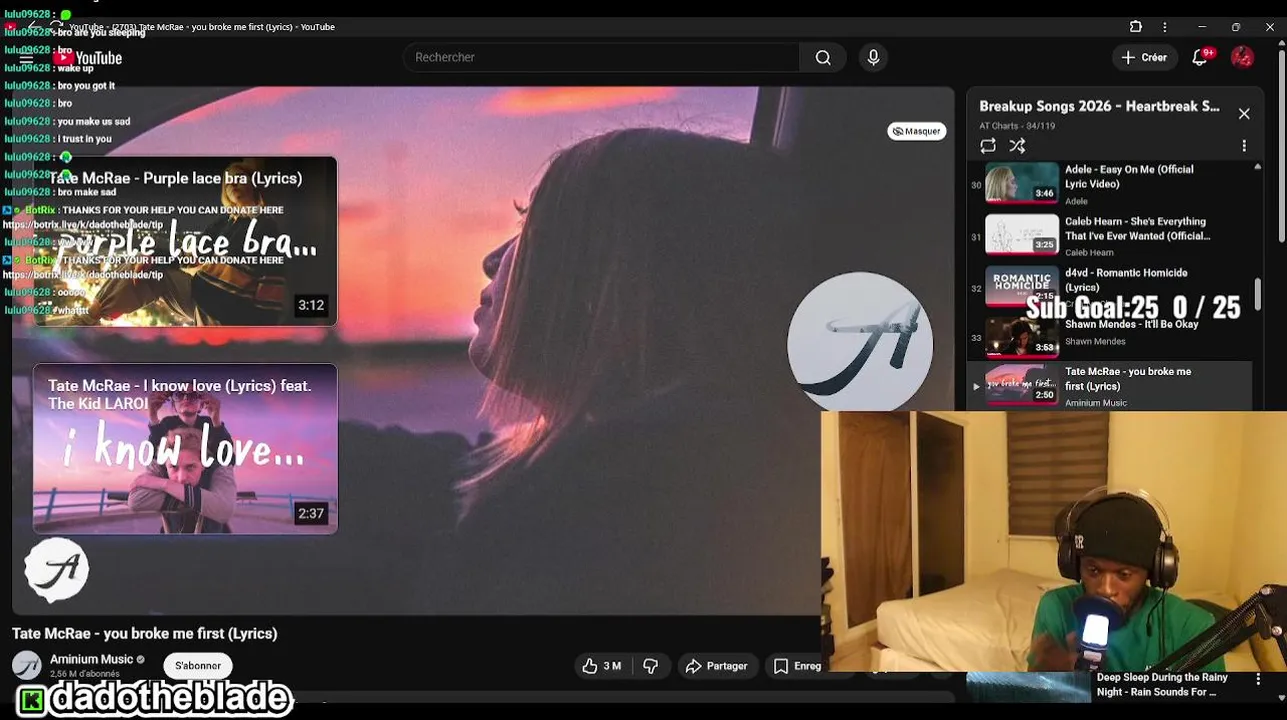Play Shawn Mendes - It'll Be Okay item
This screenshot has width=1287, height=720.
pos(1110,337)
